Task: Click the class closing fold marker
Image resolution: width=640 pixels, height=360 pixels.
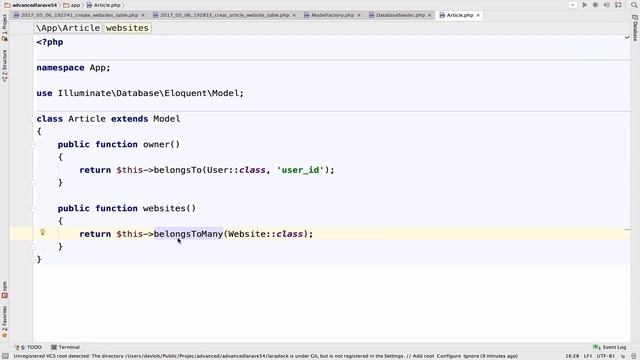Action: coord(34,260)
